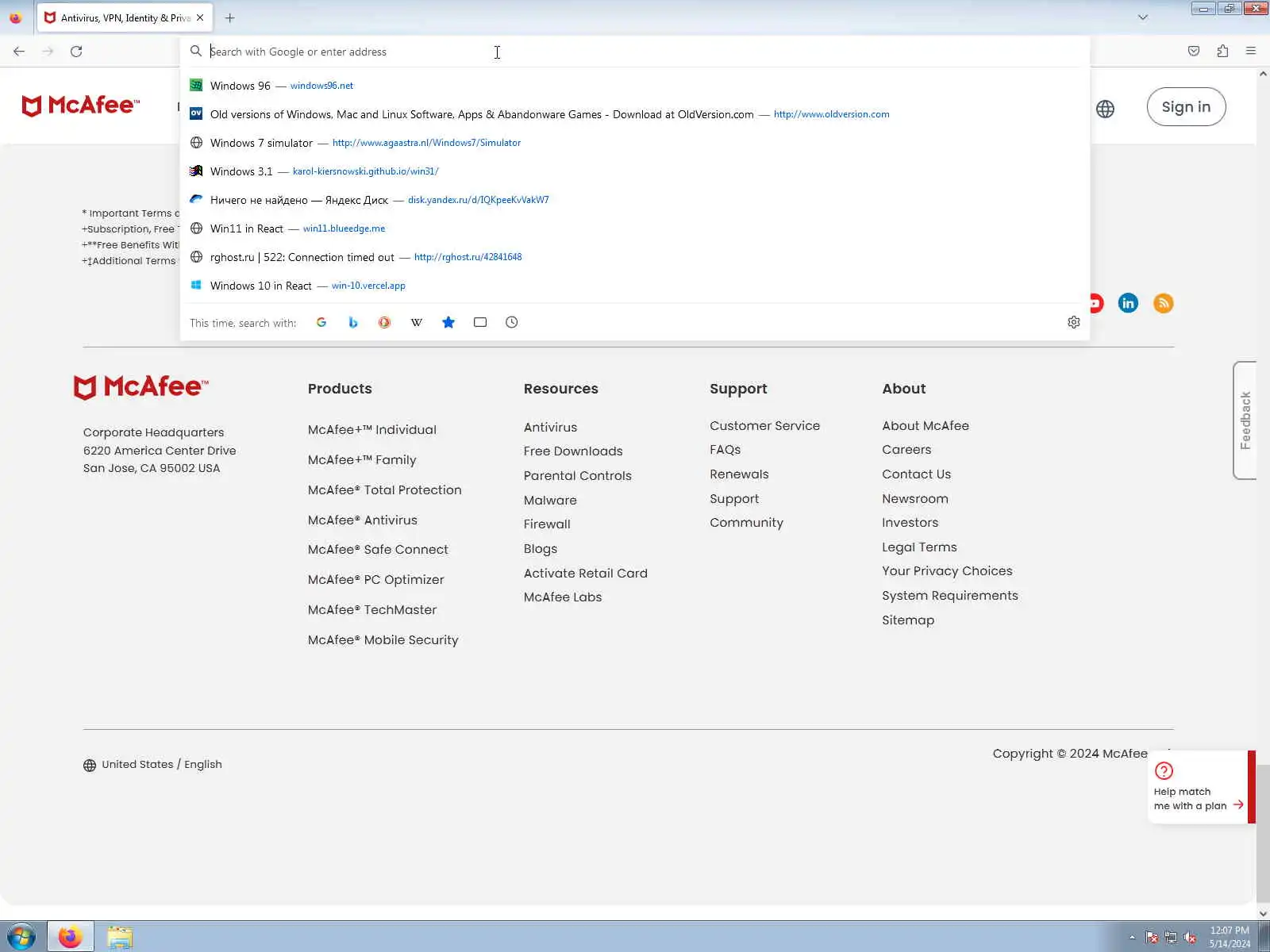Viewport: 1270px width, 952px height.
Task: Open the Parental Controls link
Action: pyautogui.click(x=578, y=476)
